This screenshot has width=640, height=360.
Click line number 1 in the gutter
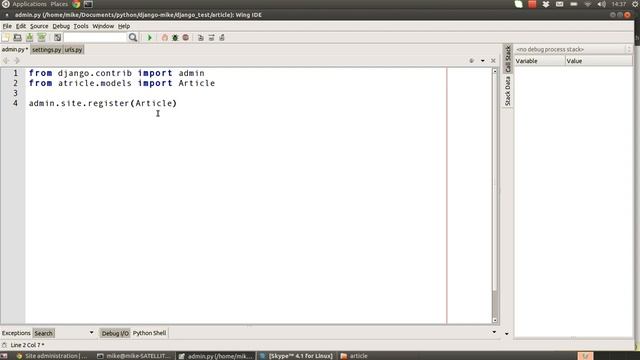(16, 73)
